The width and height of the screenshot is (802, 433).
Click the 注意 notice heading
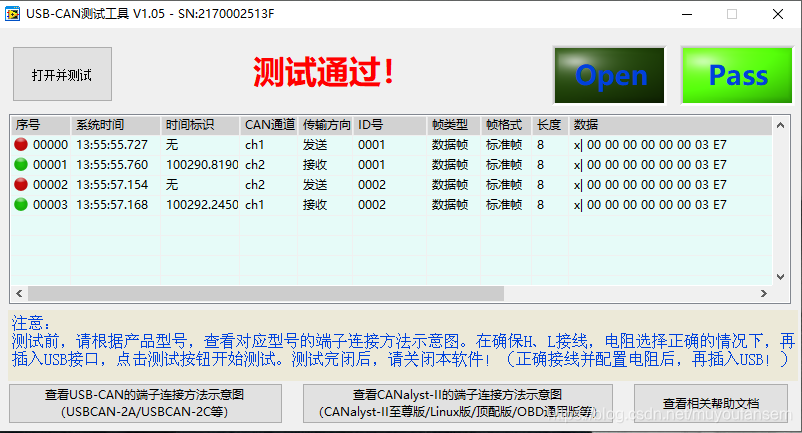click(31, 323)
